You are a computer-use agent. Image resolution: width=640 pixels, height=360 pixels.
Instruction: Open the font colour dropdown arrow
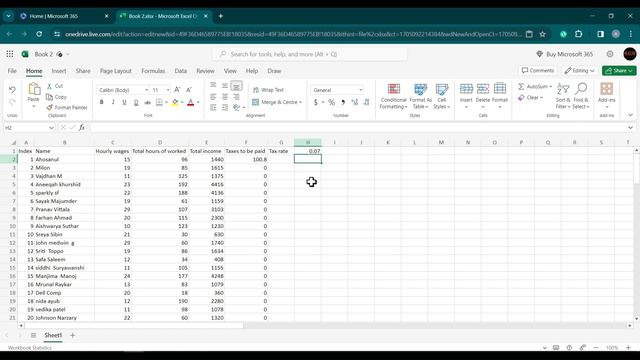198,102
